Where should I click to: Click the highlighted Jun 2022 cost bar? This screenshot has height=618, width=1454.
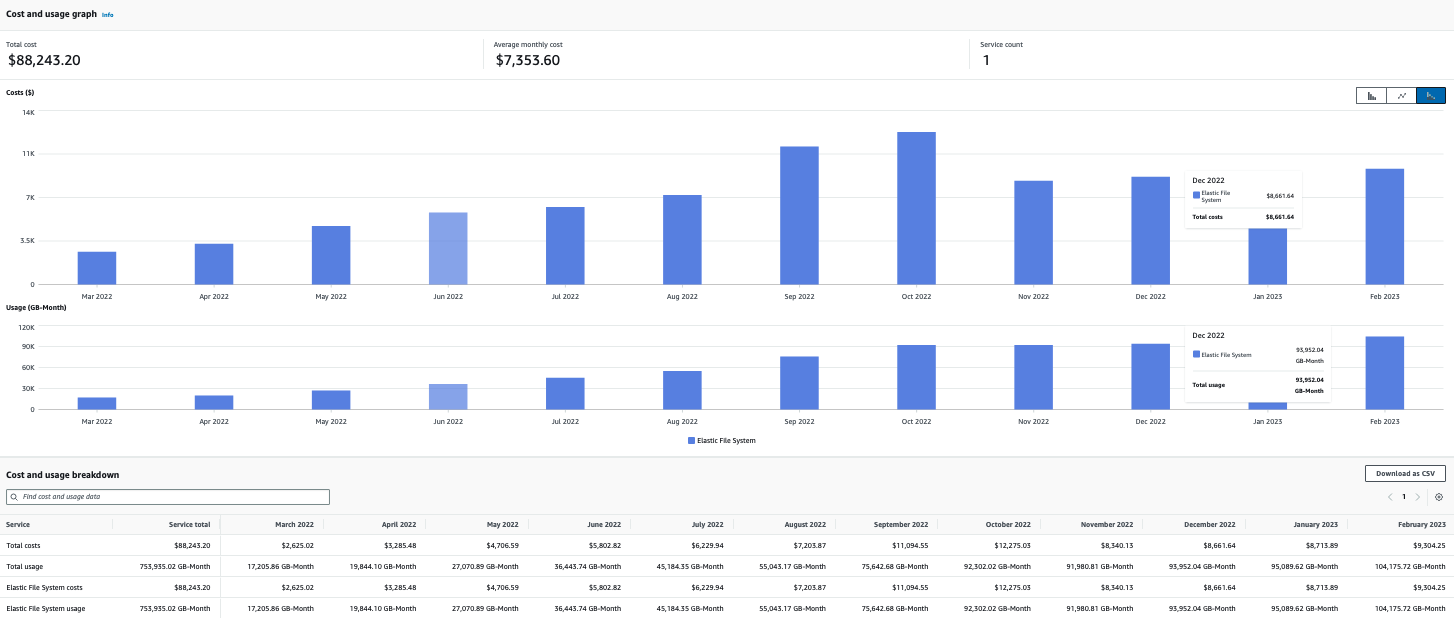(448, 245)
